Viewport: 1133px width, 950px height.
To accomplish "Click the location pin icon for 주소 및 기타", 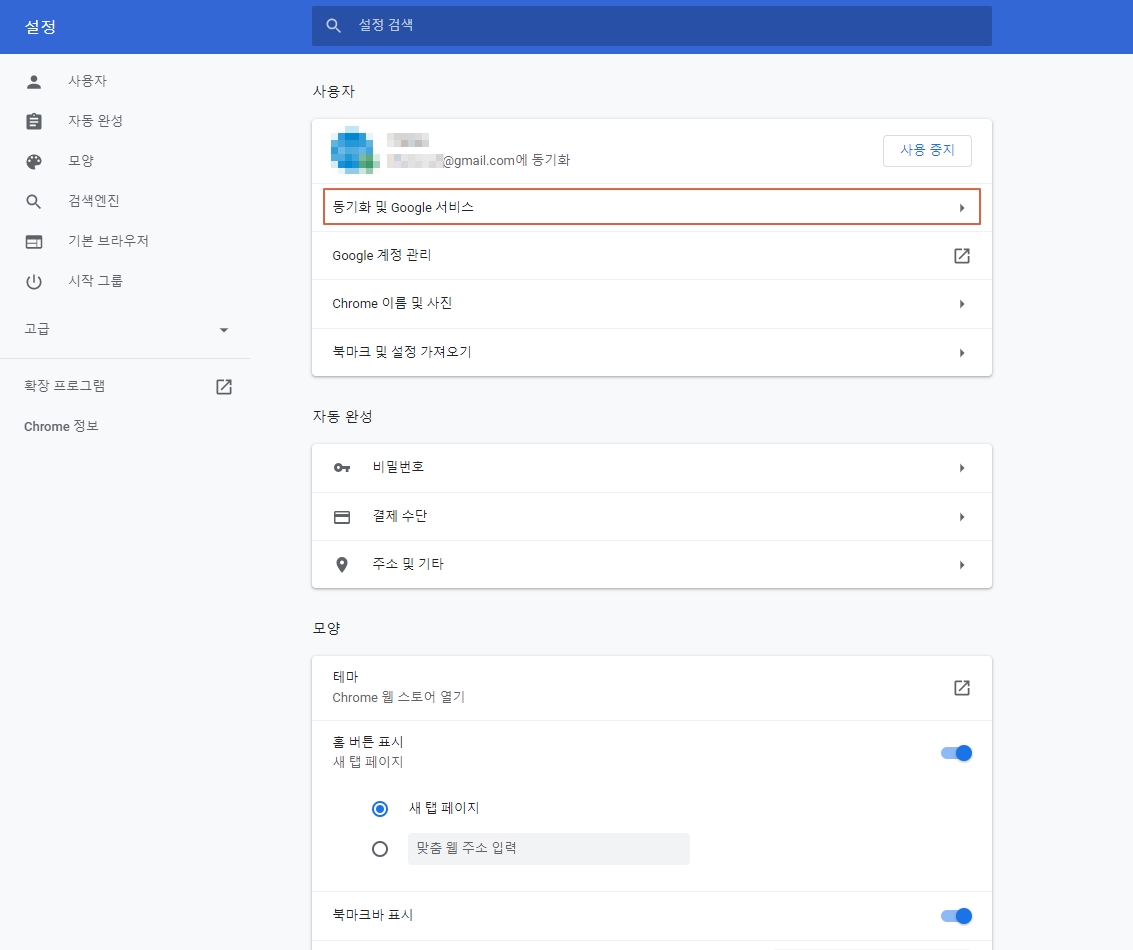I will click(x=342, y=565).
